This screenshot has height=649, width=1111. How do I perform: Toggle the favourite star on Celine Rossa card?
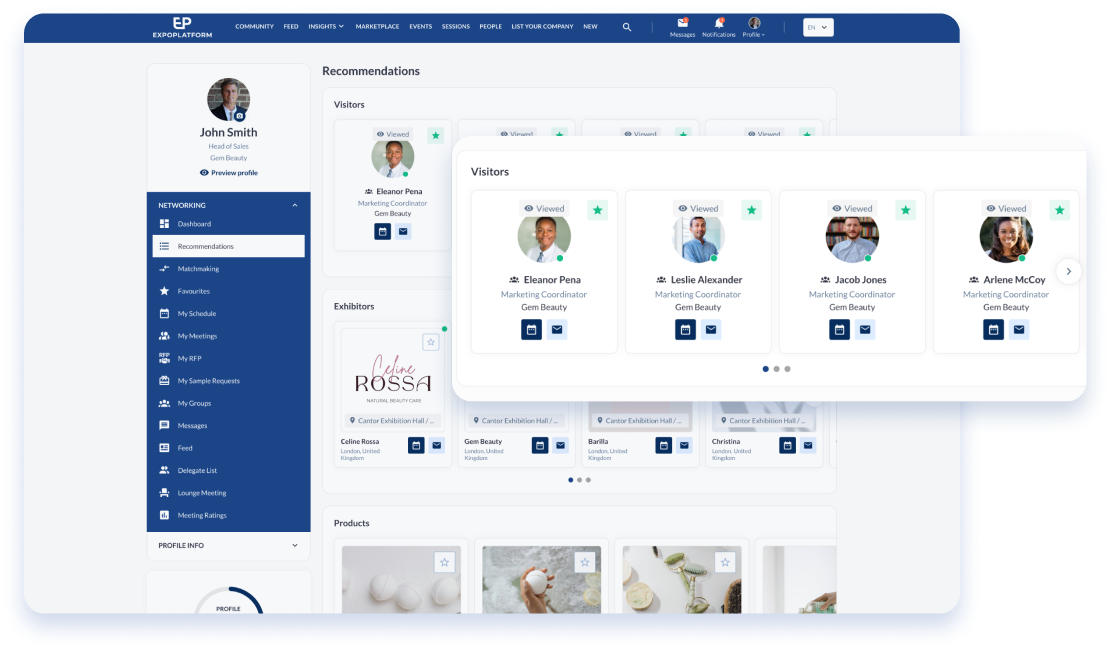click(431, 342)
